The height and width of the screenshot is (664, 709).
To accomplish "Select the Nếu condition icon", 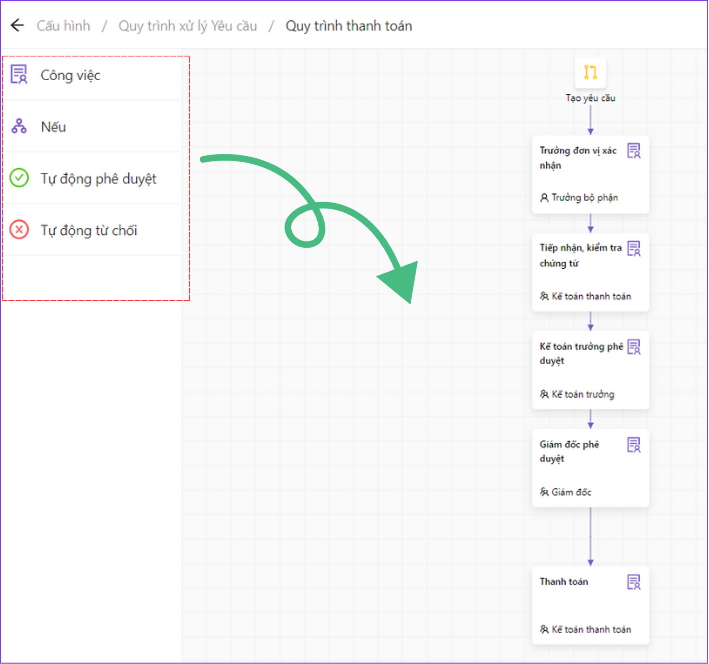I will point(19,127).
